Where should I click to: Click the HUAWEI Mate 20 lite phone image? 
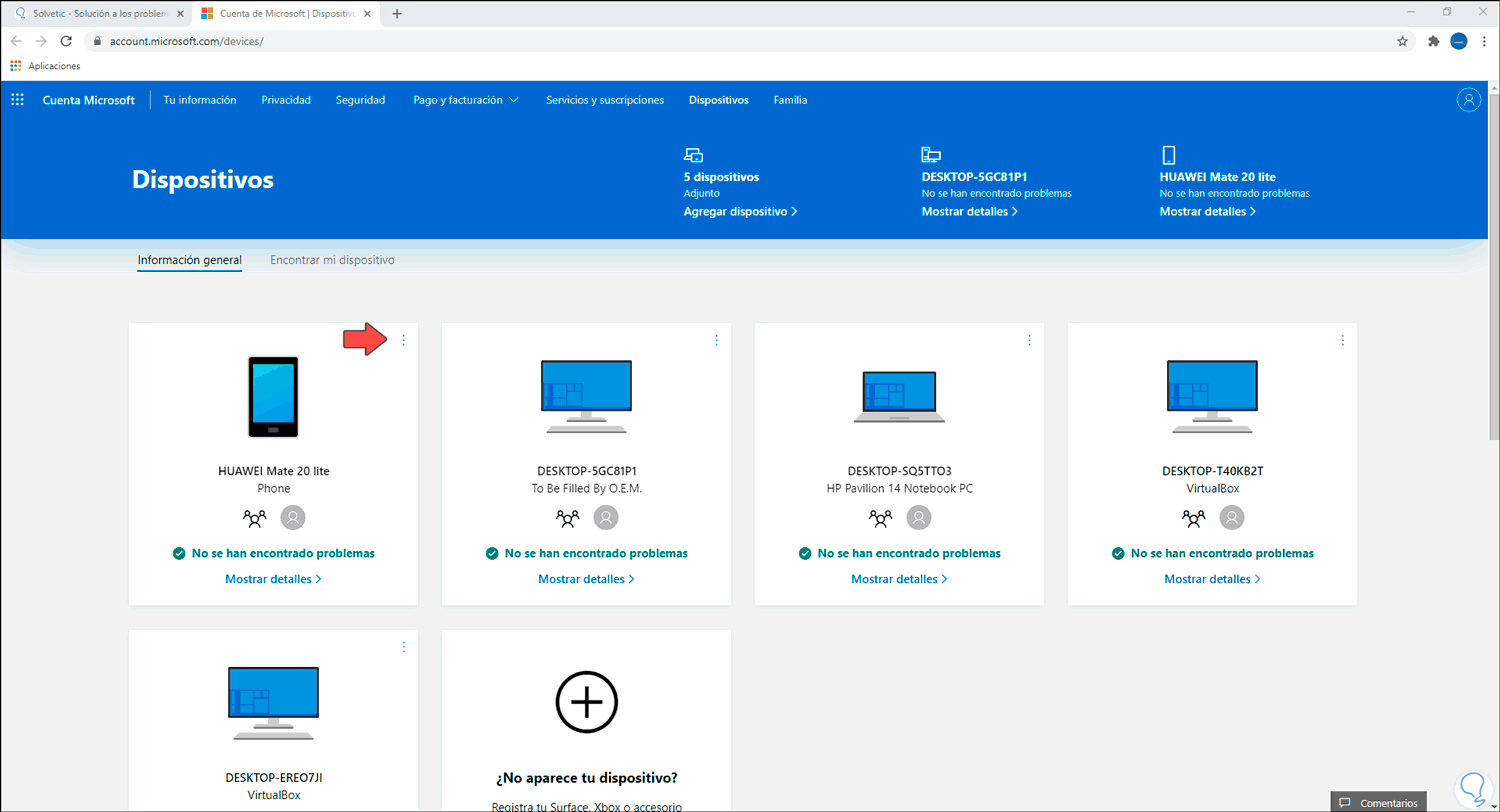(273, 397)
